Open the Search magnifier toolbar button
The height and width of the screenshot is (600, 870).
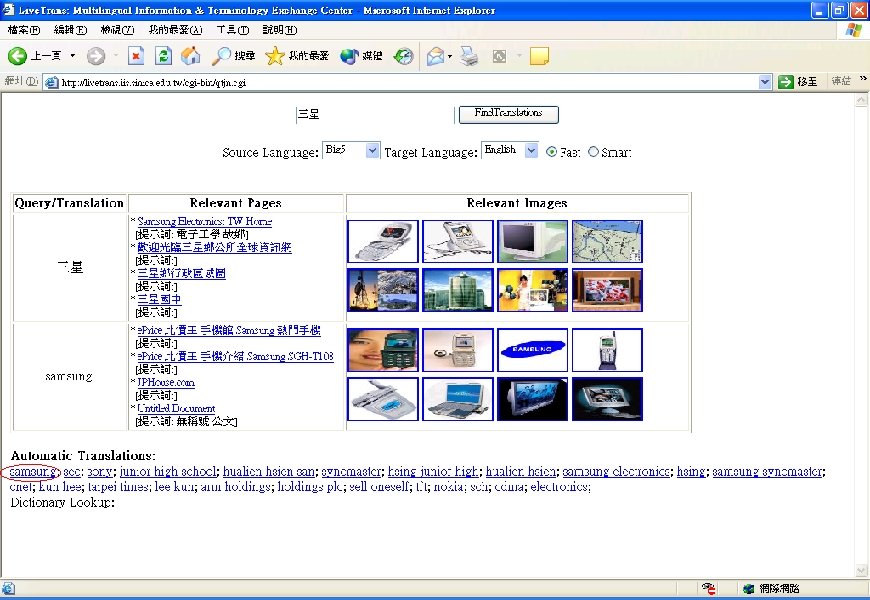click(x=234, y=56)
